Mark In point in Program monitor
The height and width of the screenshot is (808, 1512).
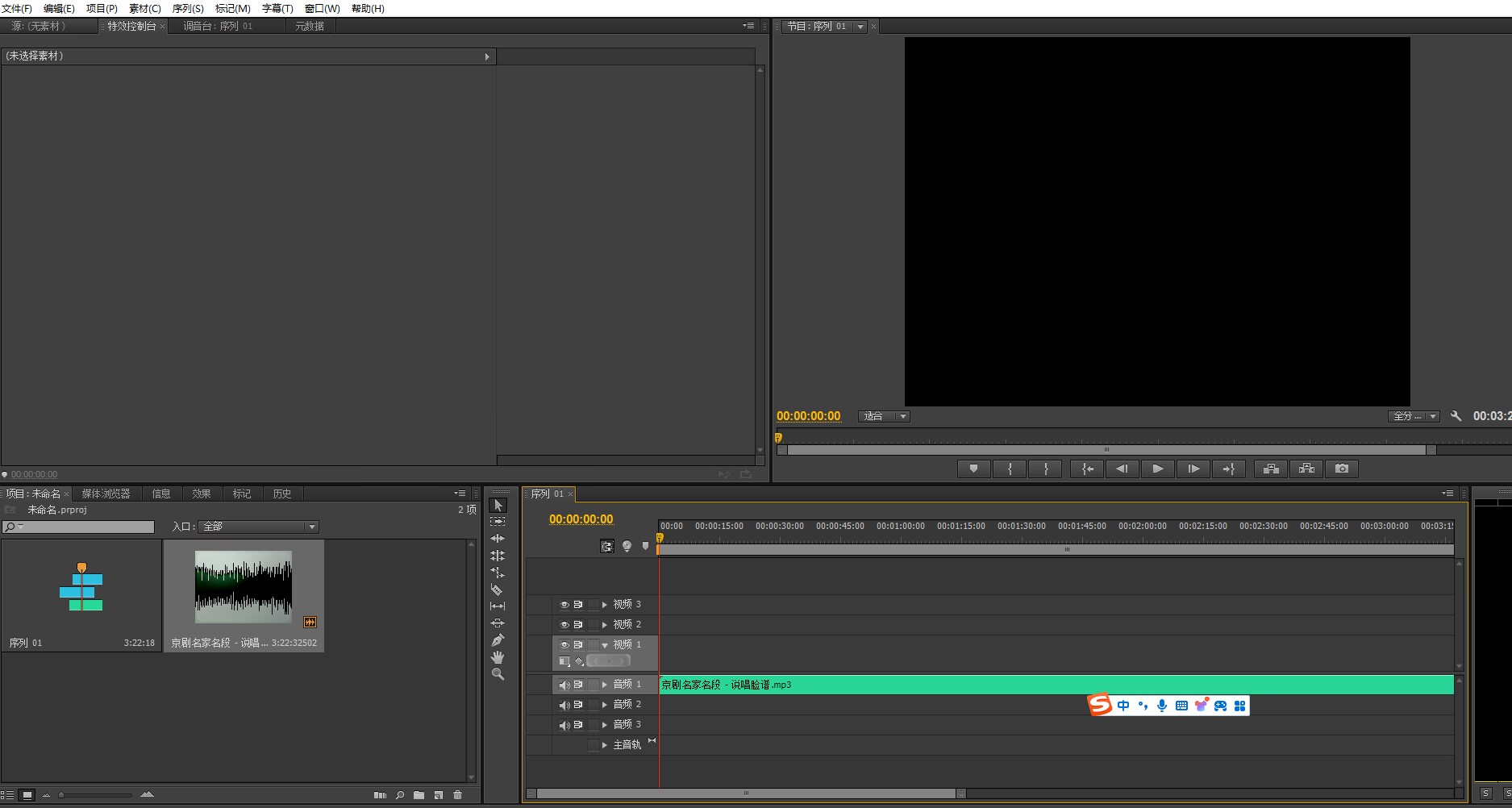point(1010,469)
